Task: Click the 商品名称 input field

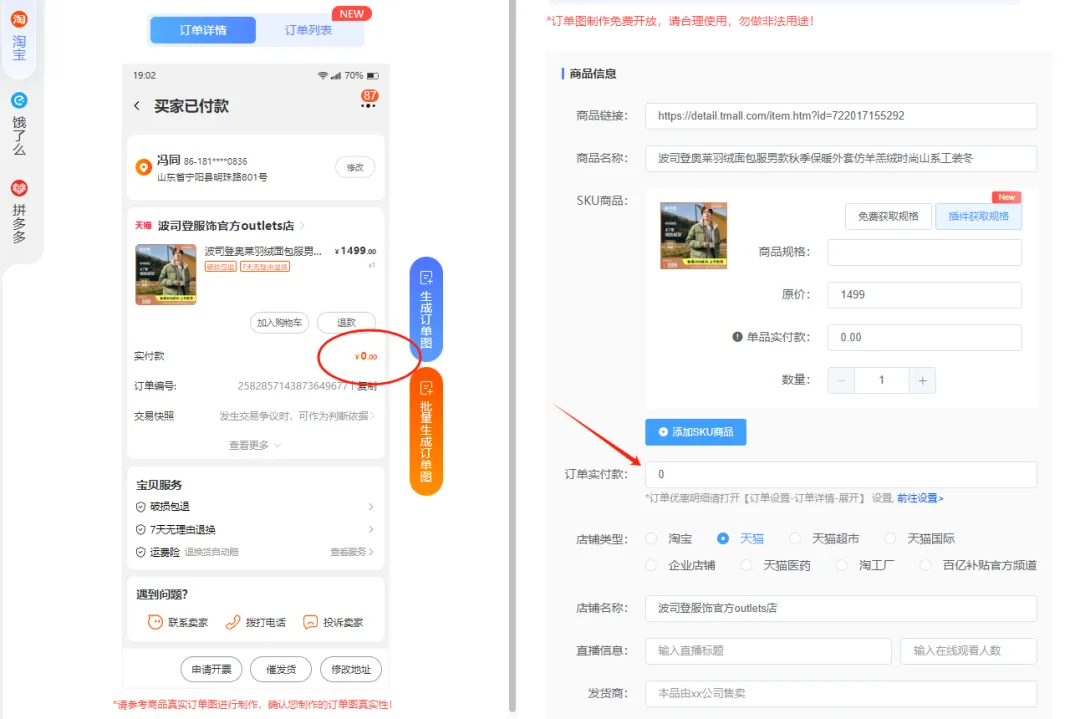Action: click(x=840, y=158)
